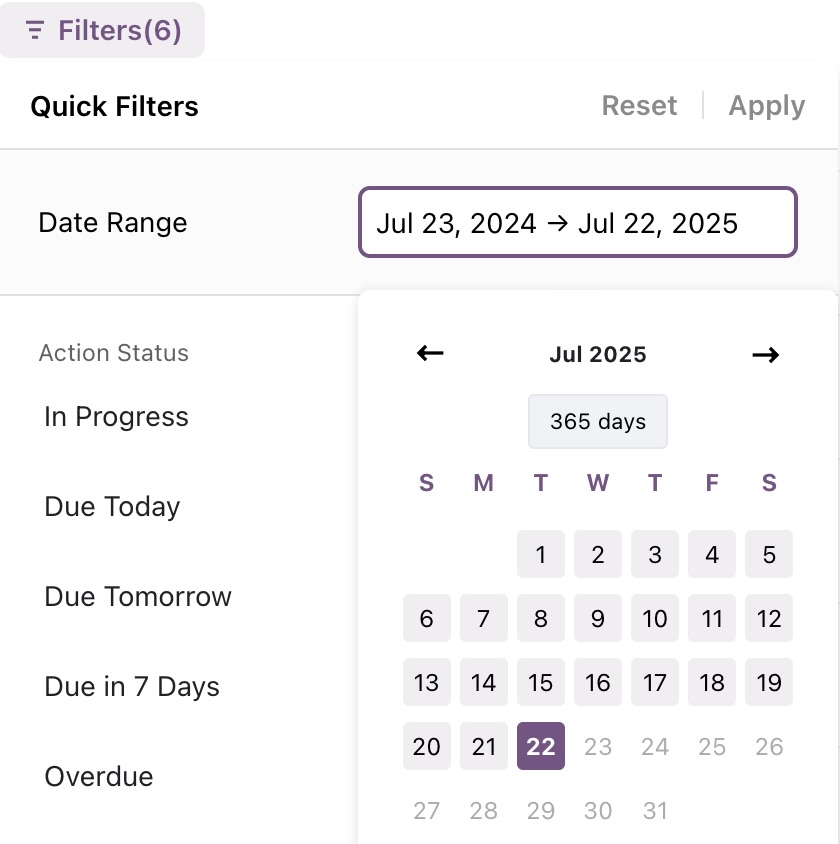Toggle the Overdue status filter

point(99,777)
